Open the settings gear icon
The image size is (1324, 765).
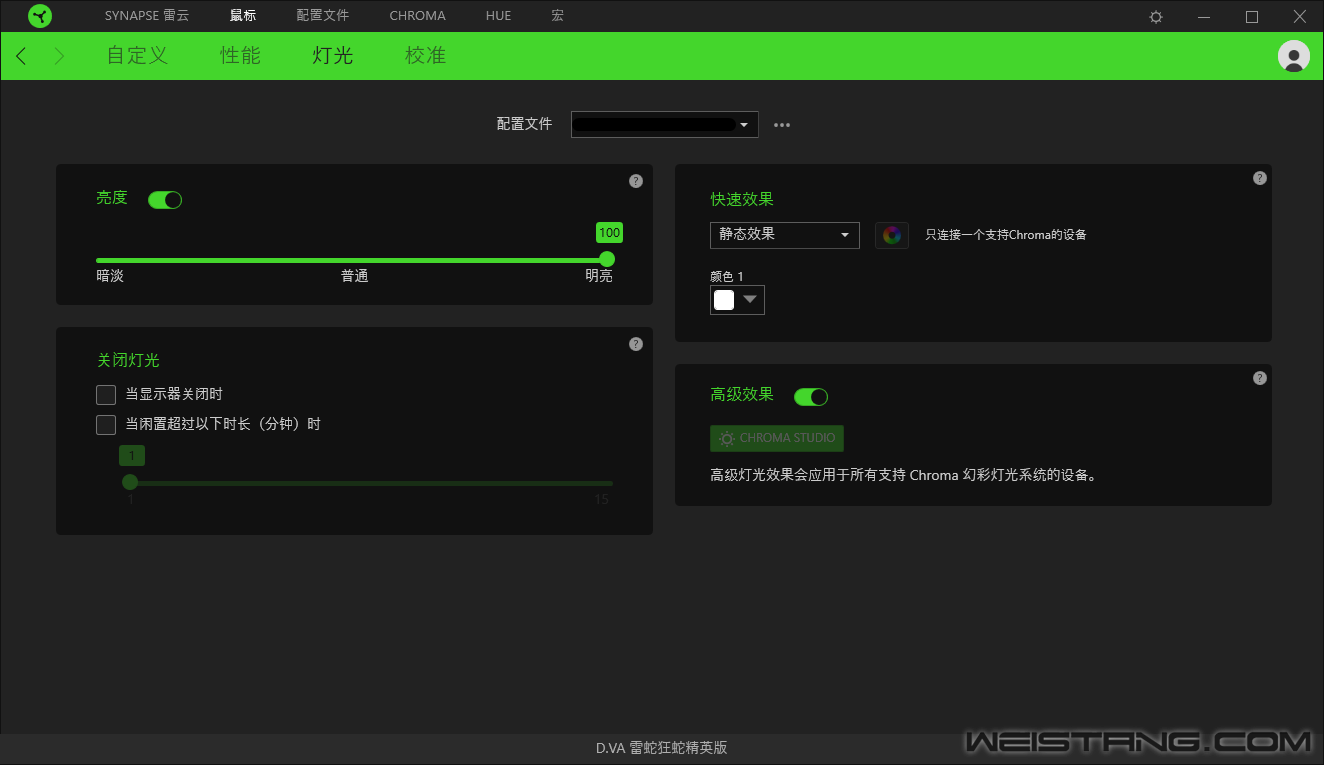[x=1156, y=17]
